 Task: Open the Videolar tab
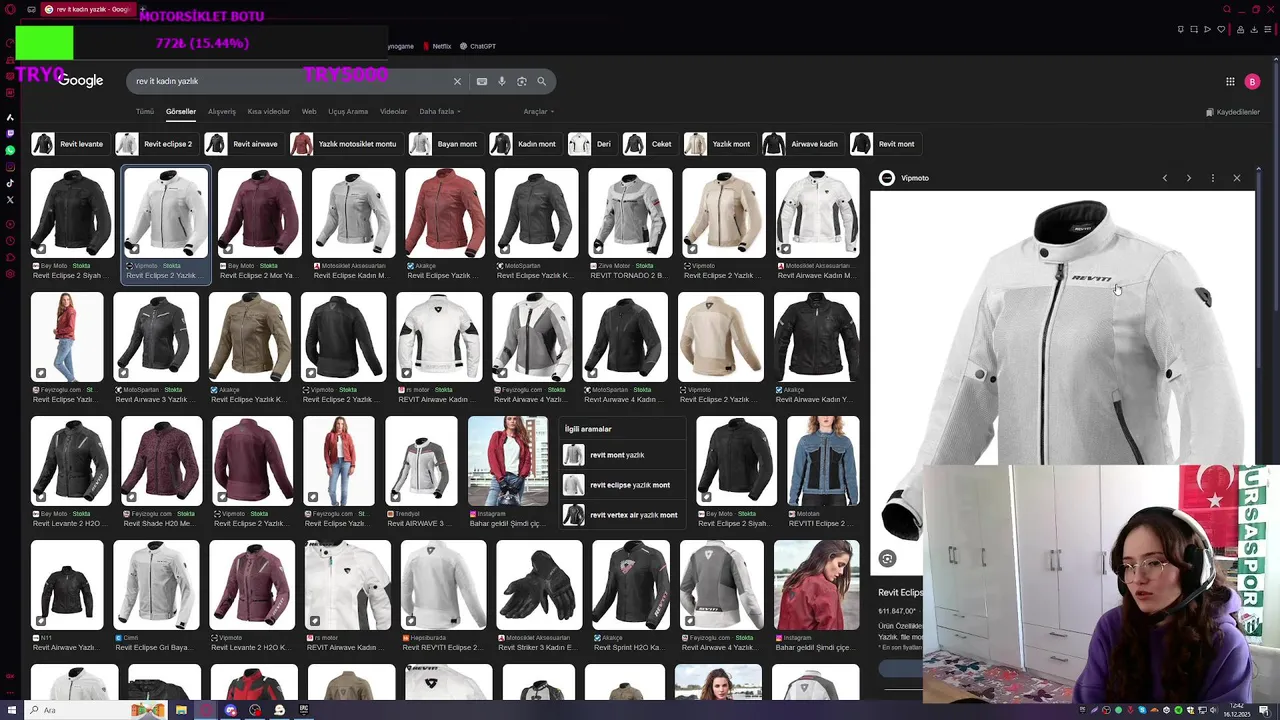(x=393, y=111)
